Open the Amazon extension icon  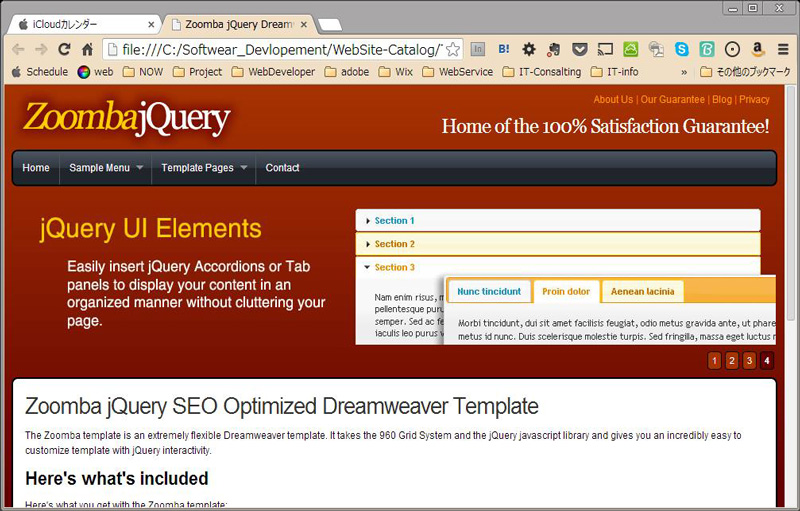pos(758,49)
